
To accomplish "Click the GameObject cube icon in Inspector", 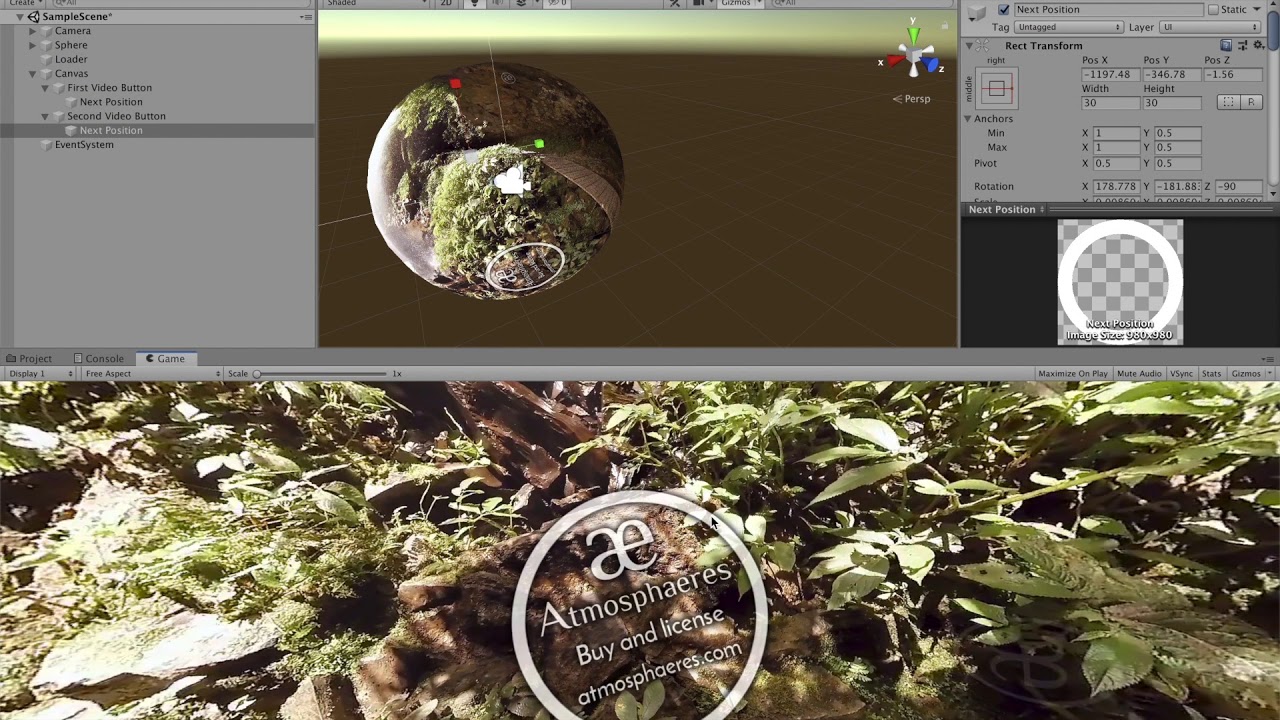I will click(977, 12).
